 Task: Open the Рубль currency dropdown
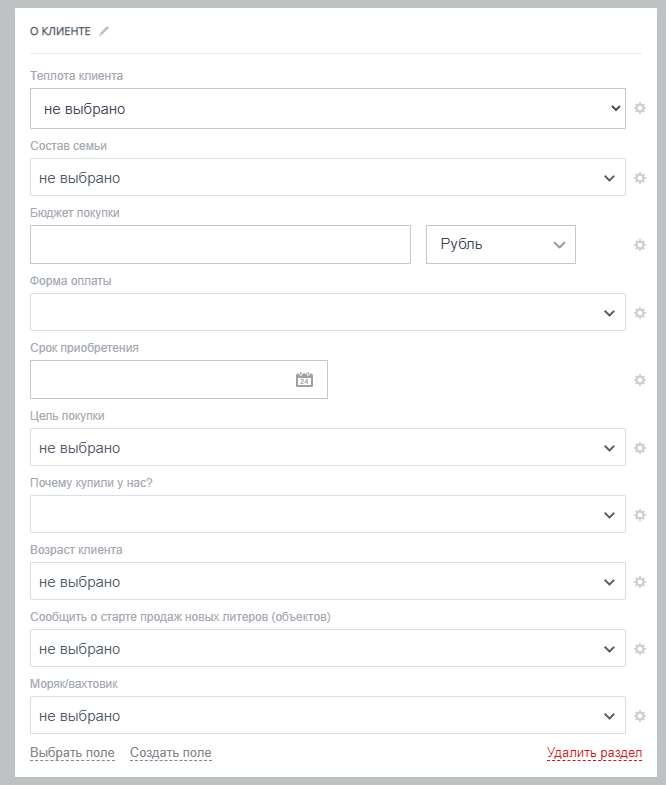(x=500, y=244)
